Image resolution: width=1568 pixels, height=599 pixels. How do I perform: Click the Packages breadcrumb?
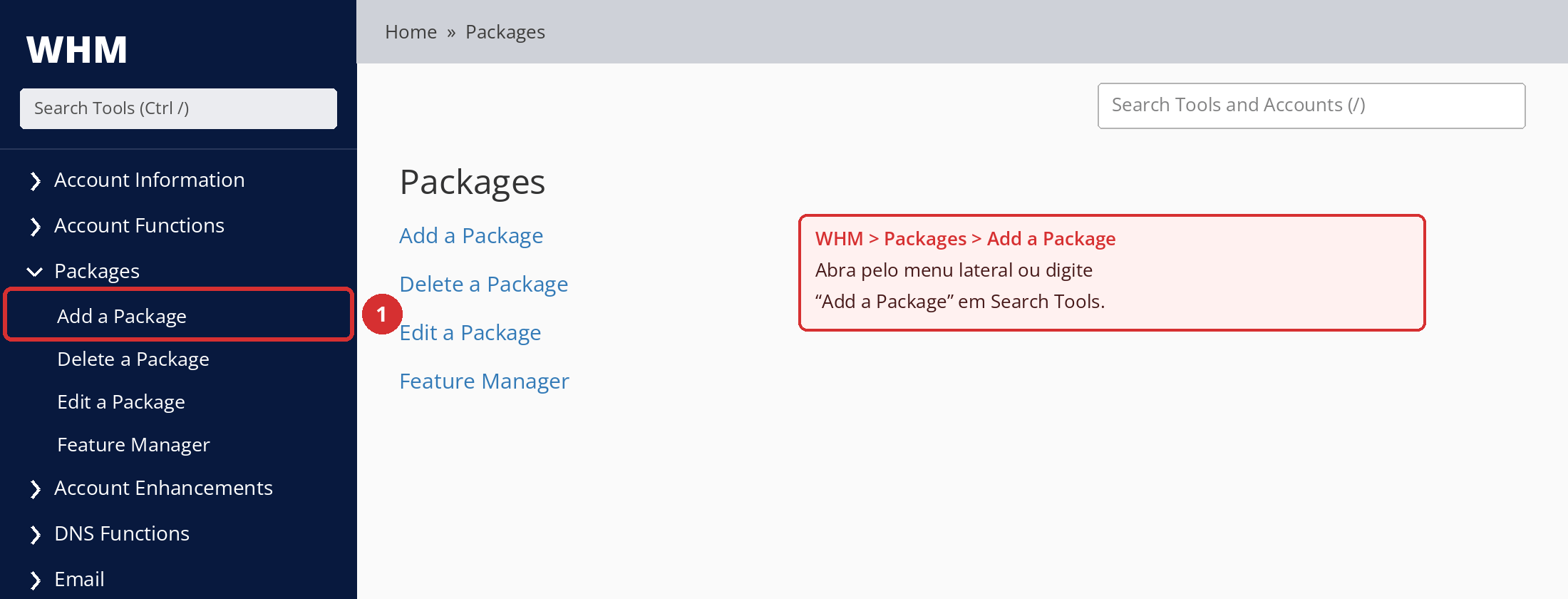pyautogui.click(x=505, y=32)
